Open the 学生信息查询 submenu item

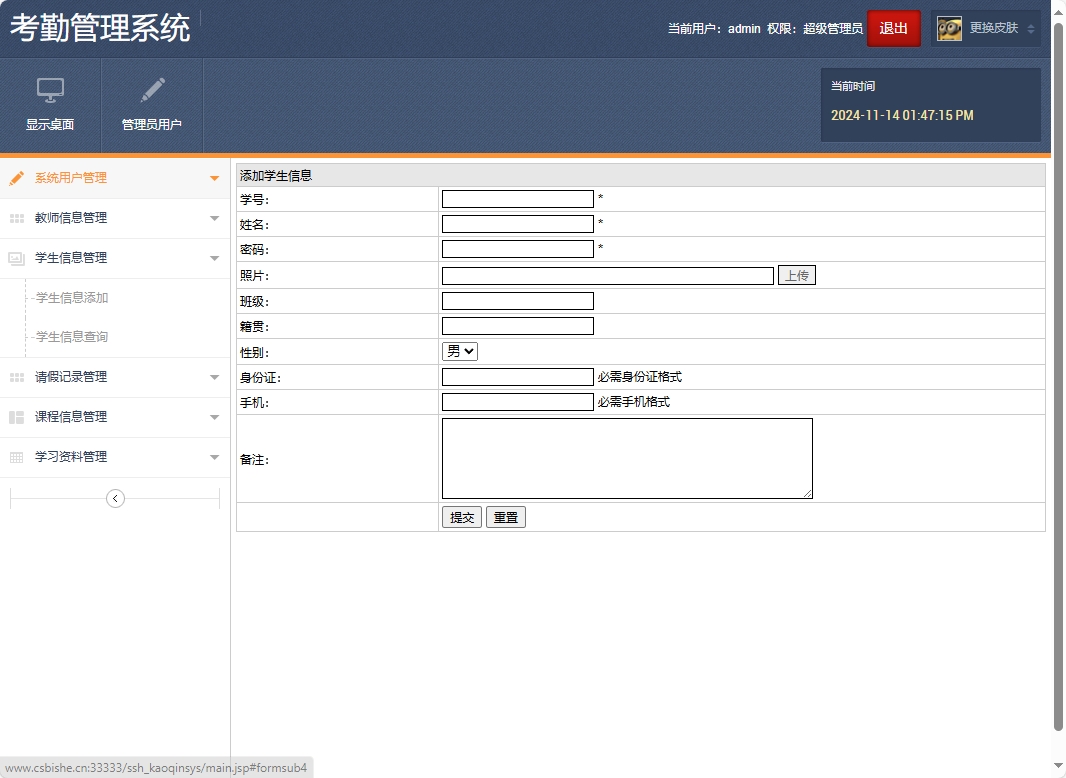tap(72, 337)
